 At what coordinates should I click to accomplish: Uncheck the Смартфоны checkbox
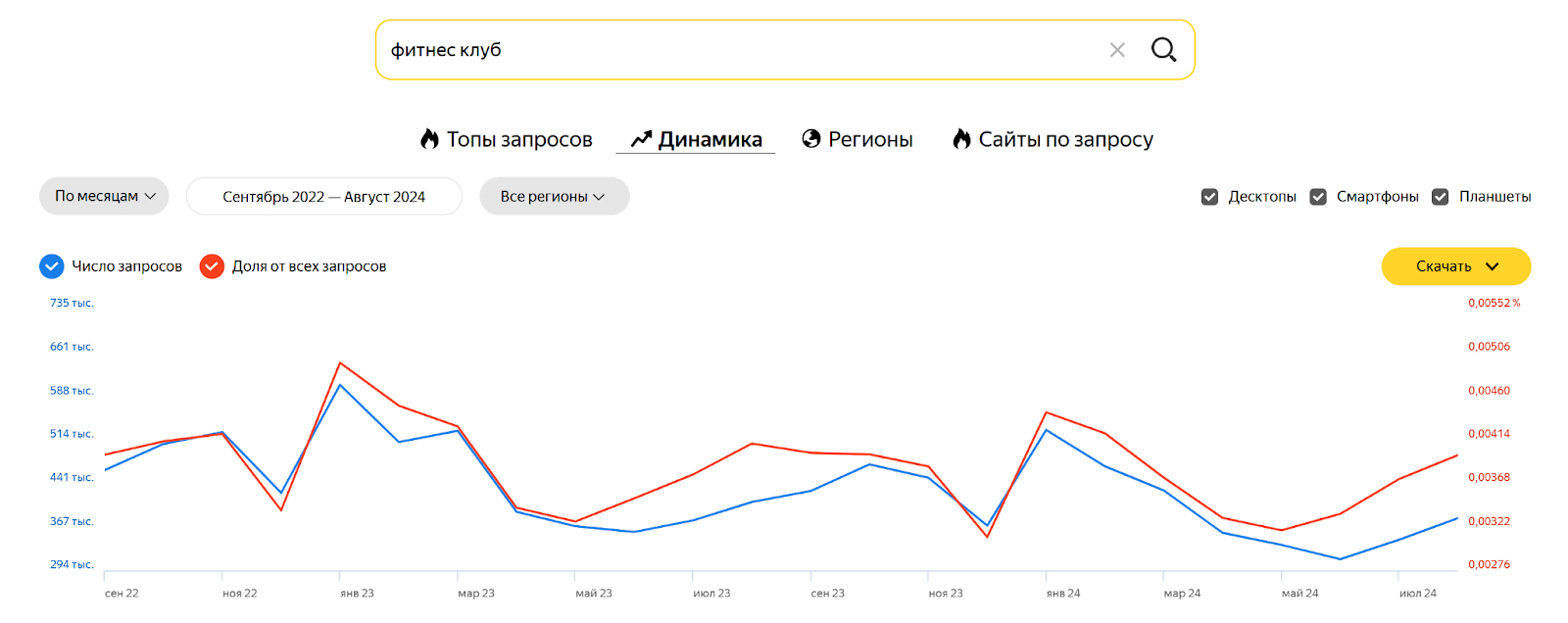click(x=1318, y=197)
